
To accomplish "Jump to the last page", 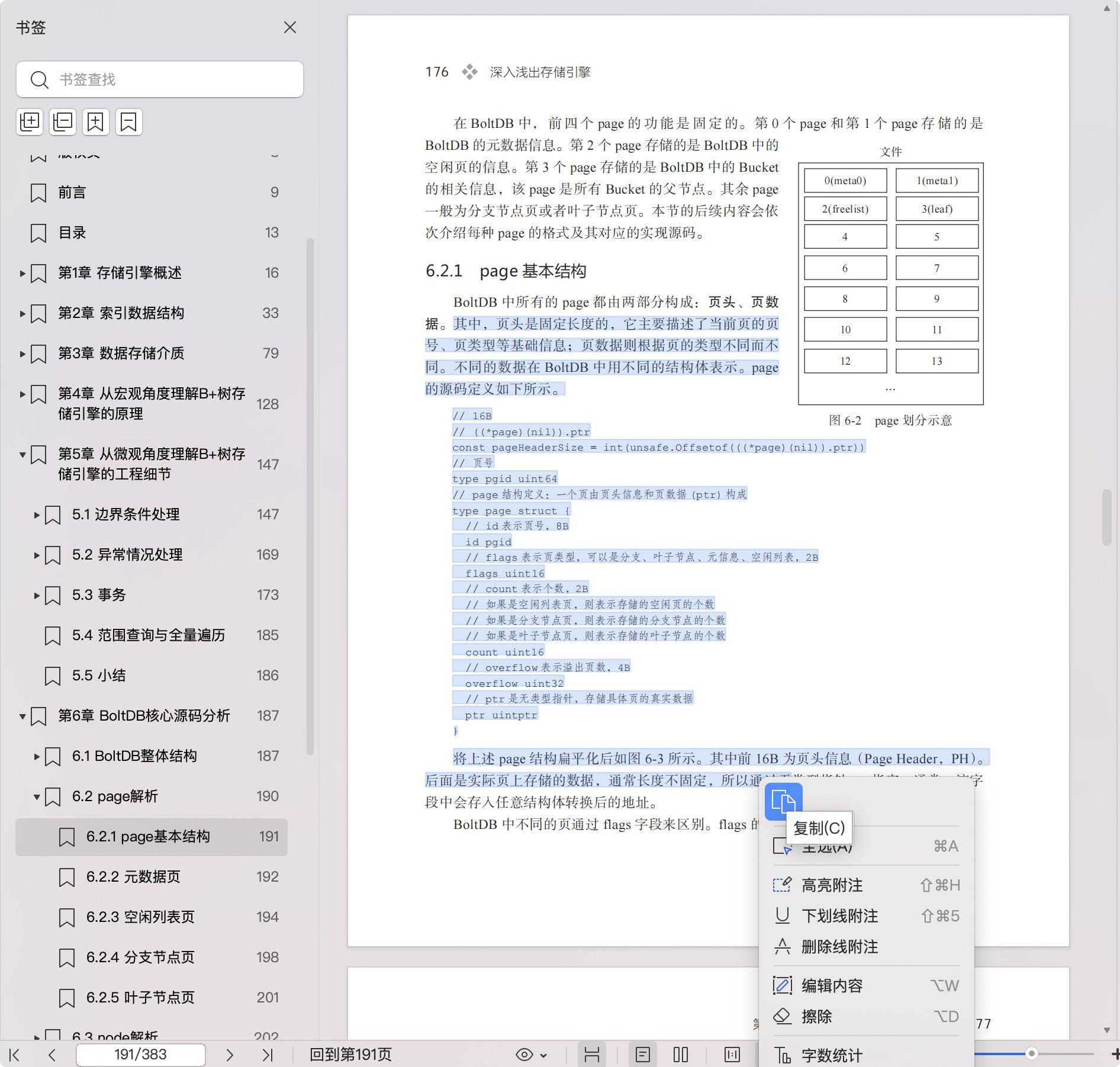I will (x=268, y=1055).
